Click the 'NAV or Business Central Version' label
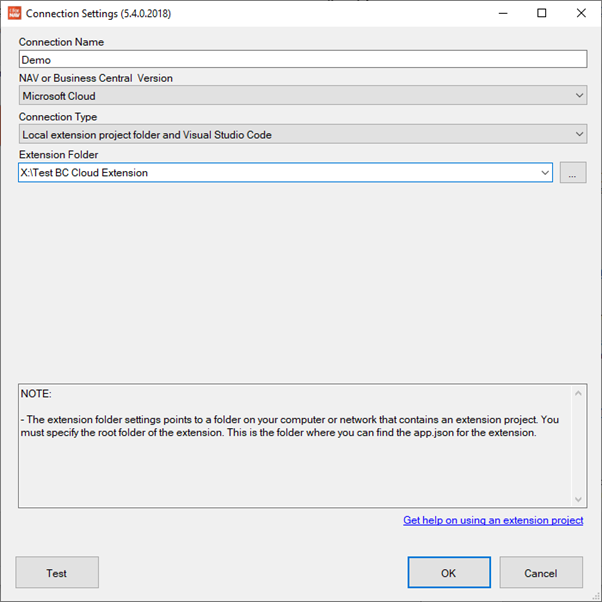This screenshot has width=602, height=602. [96, 78]
